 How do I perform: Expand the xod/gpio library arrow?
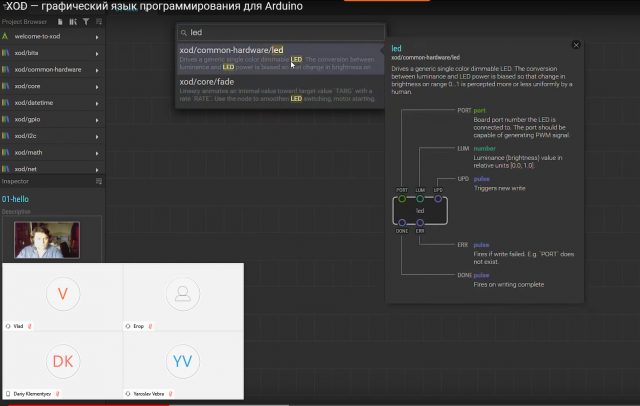(x=97, y=119)
